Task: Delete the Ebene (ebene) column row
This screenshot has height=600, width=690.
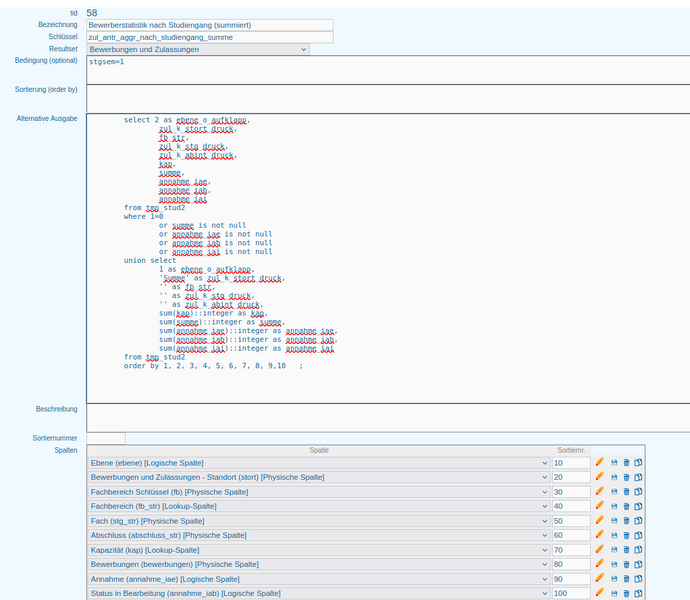Action: pos(627,463)
